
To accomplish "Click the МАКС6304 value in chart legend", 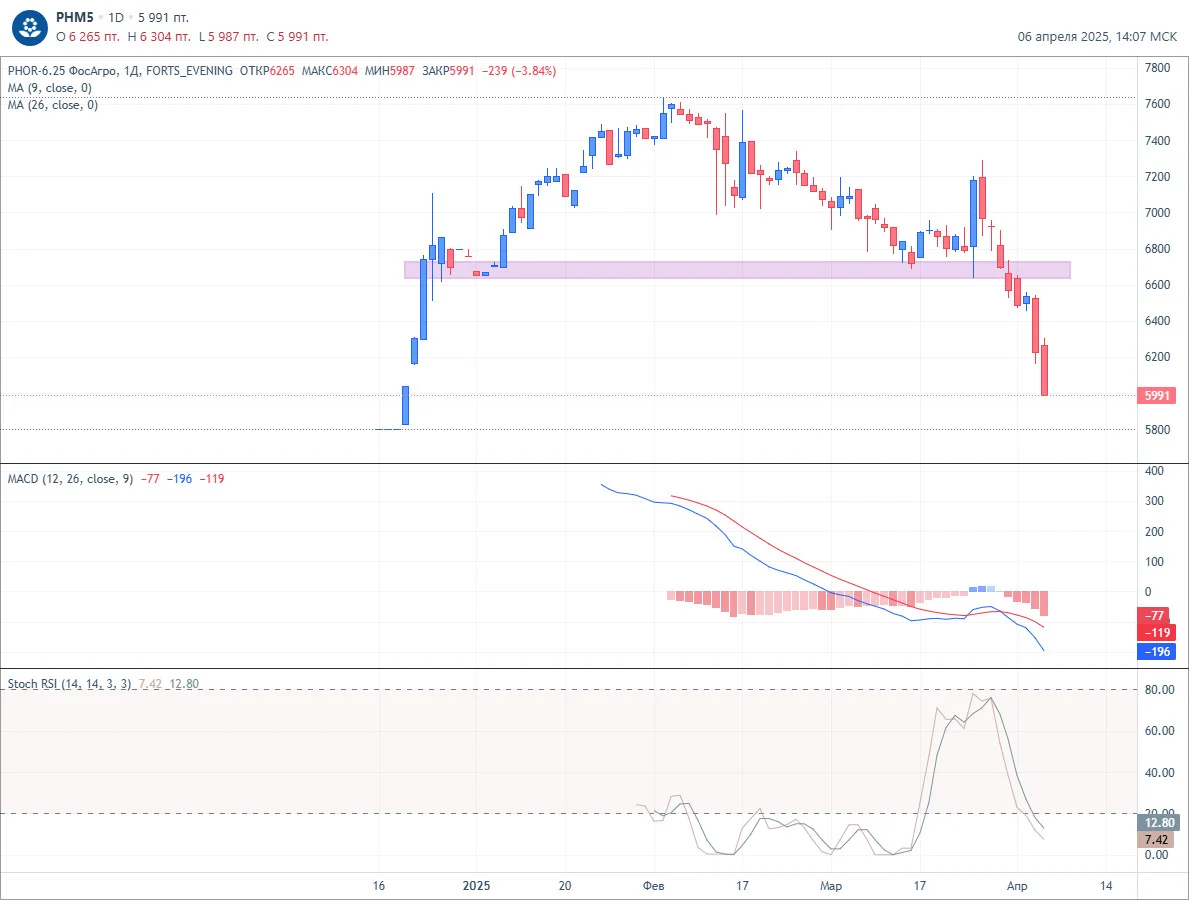I will pos(330,71).
